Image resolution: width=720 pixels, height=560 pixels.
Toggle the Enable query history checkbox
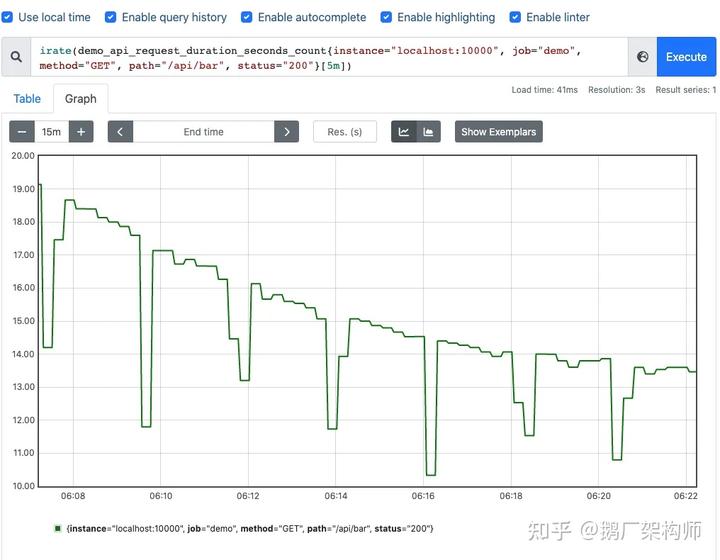pyautogui.click(x=111, y=17)
